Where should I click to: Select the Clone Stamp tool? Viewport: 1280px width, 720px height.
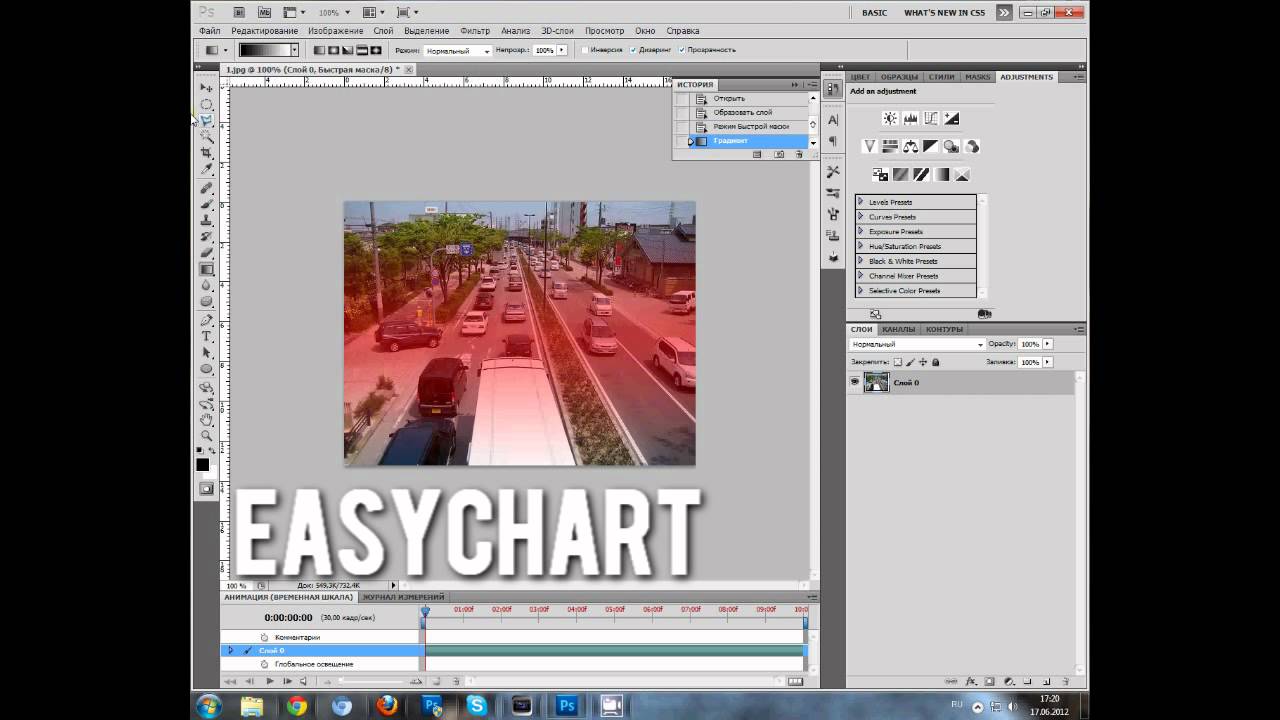click(206, 220)
